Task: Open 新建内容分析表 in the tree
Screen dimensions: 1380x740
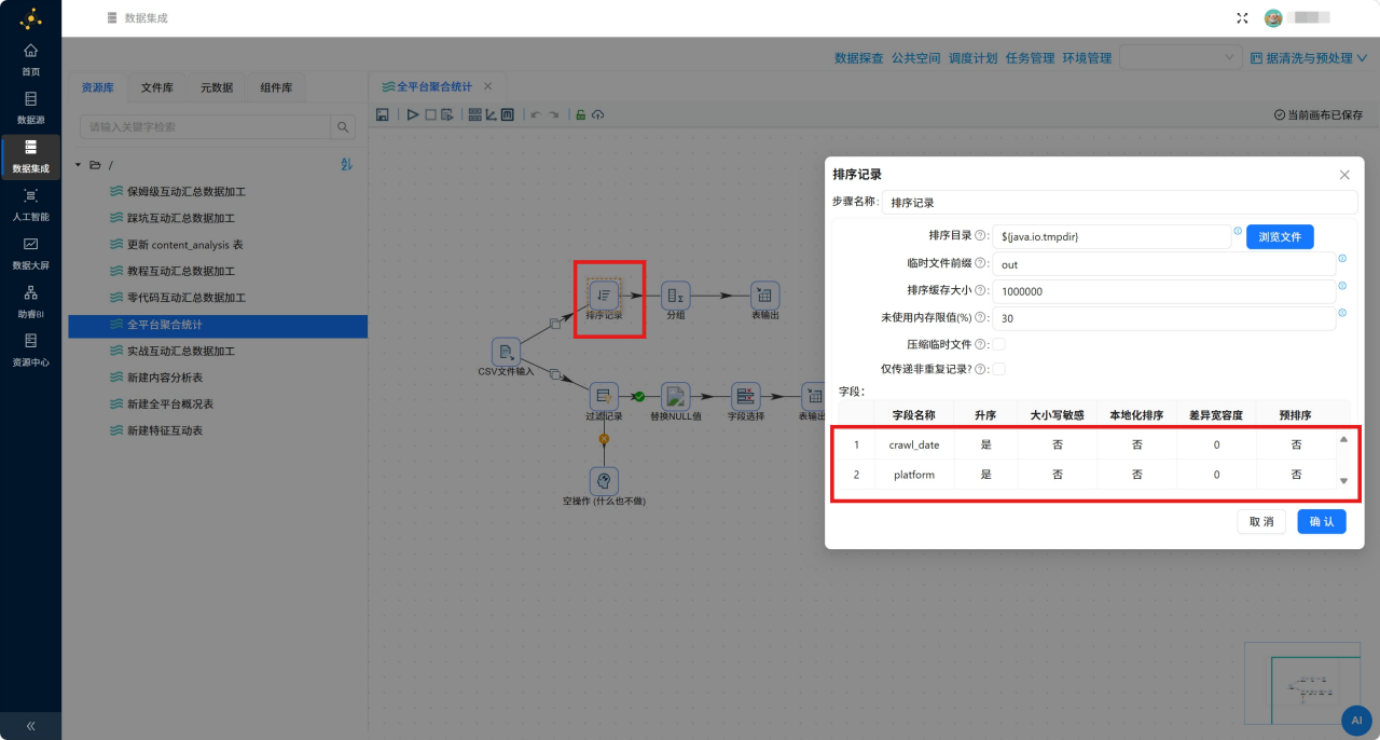Action: [x=164, y=378]
